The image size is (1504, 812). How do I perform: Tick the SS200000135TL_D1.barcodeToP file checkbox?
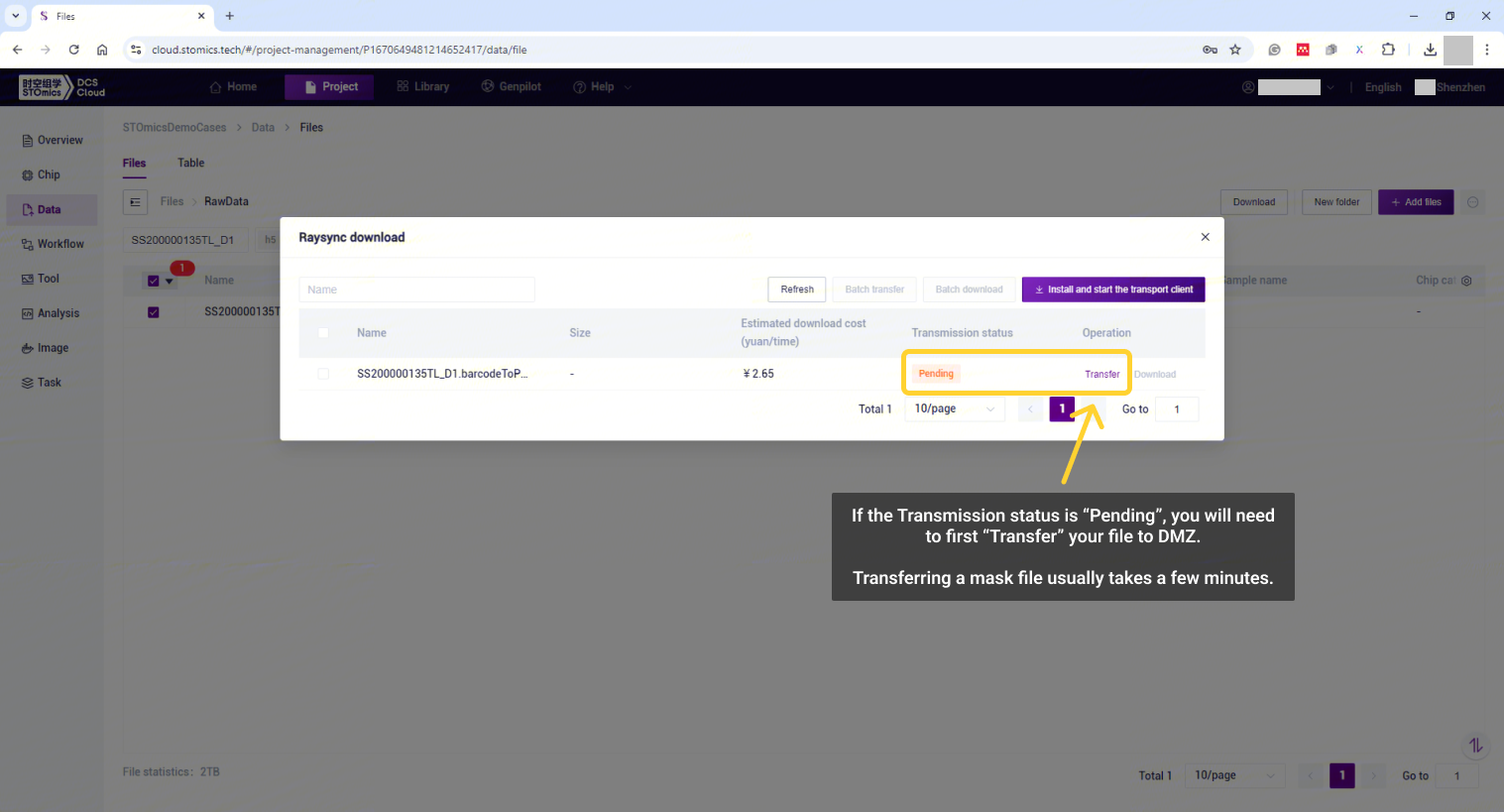[323, 374]
